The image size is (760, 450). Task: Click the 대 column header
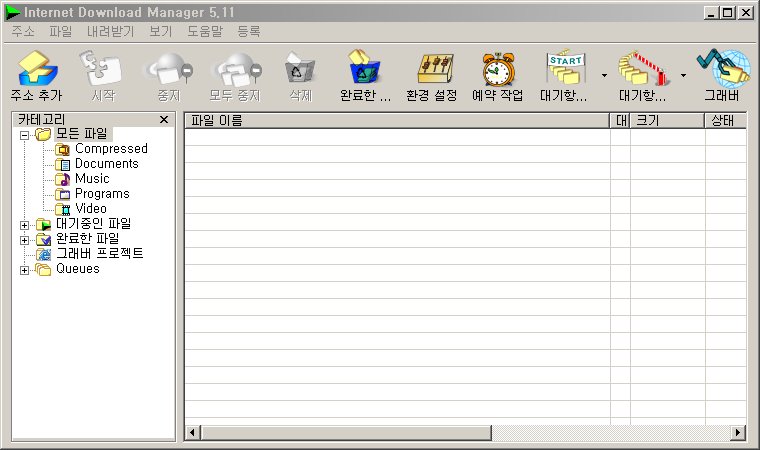click(620, 120)
